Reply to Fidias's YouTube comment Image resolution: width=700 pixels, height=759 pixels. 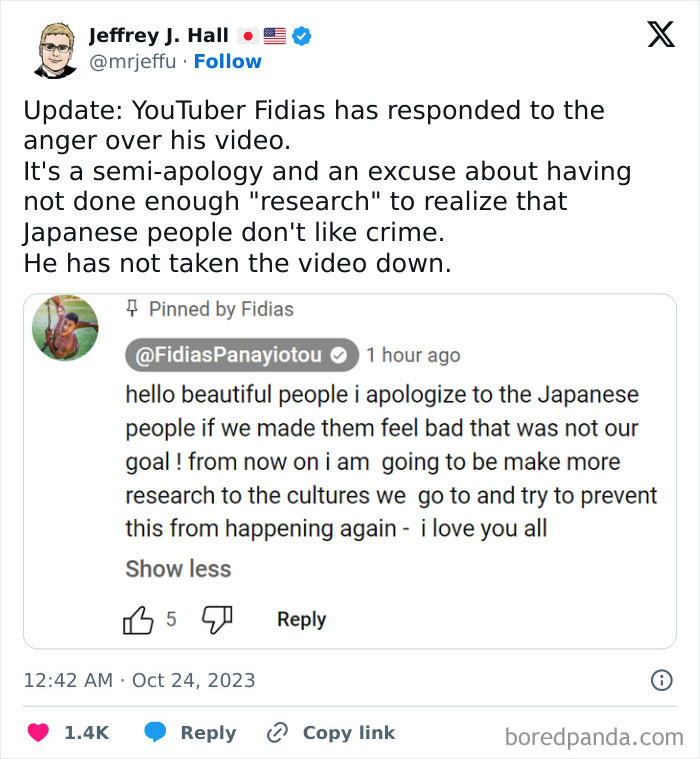[x=301, y=620]
